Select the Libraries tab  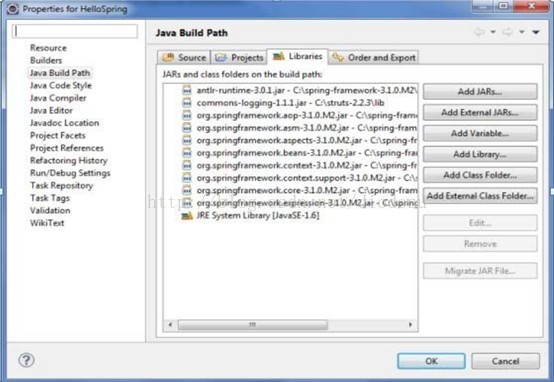point(297,56)
